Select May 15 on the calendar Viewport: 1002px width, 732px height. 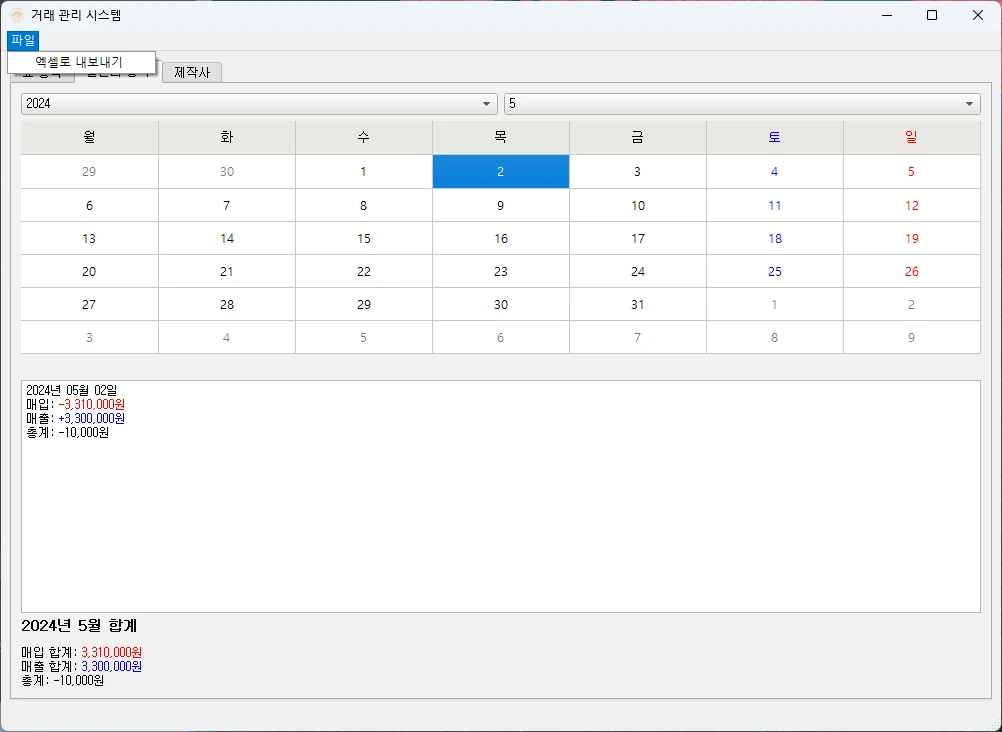(x=363, y=239)
